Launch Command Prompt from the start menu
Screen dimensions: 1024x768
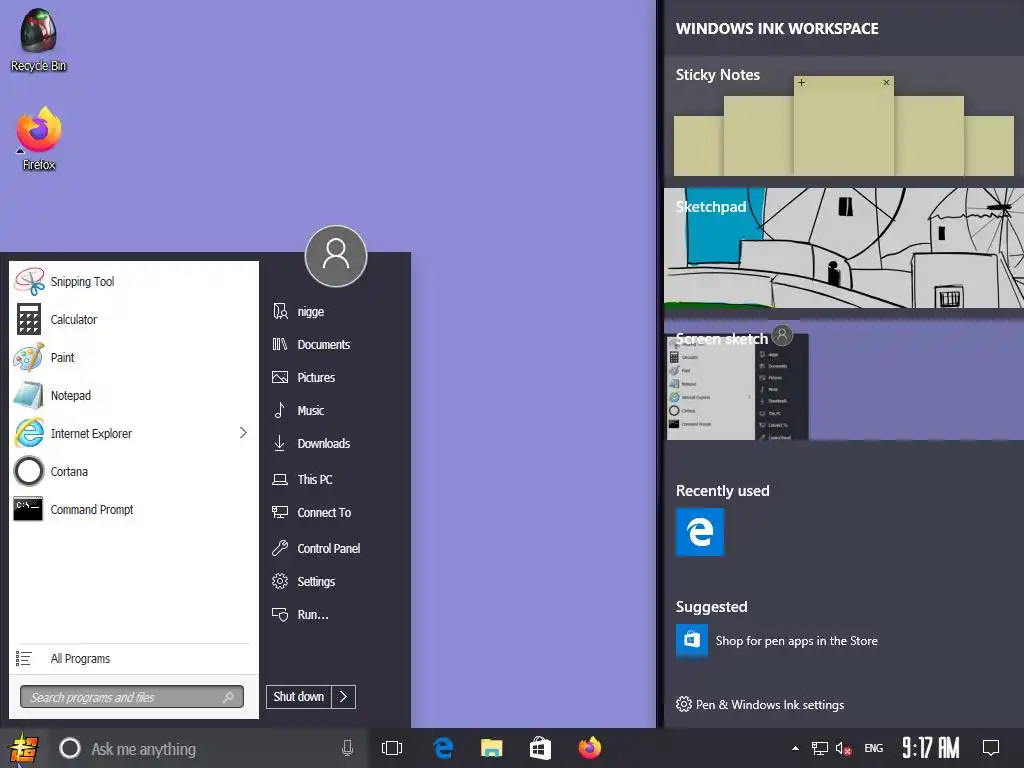tap(134, 509)
